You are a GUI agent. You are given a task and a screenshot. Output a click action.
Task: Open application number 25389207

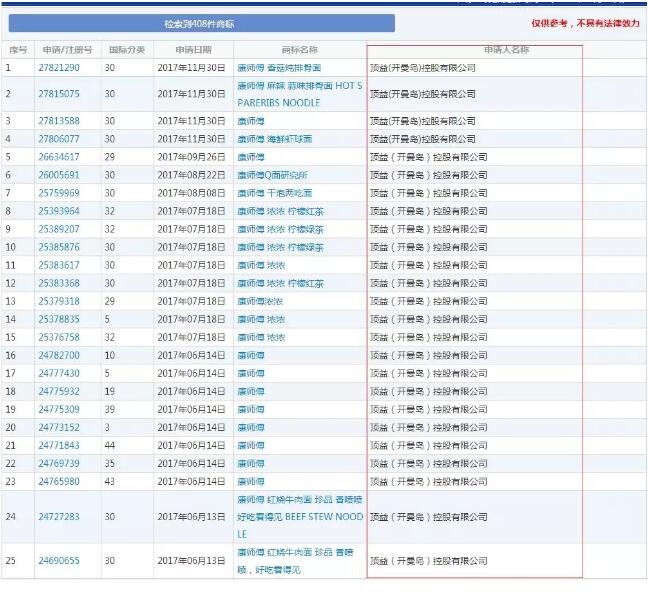pos(59,229)
